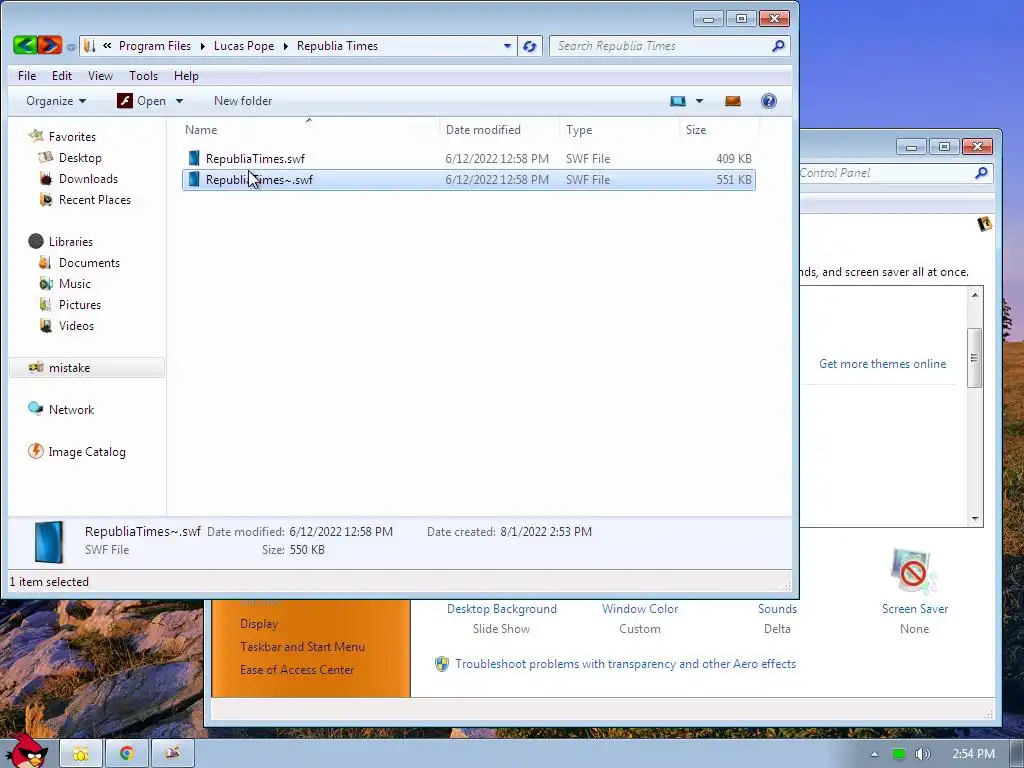
Task: Open the address bar history dropdown
Action: point(507,46)
